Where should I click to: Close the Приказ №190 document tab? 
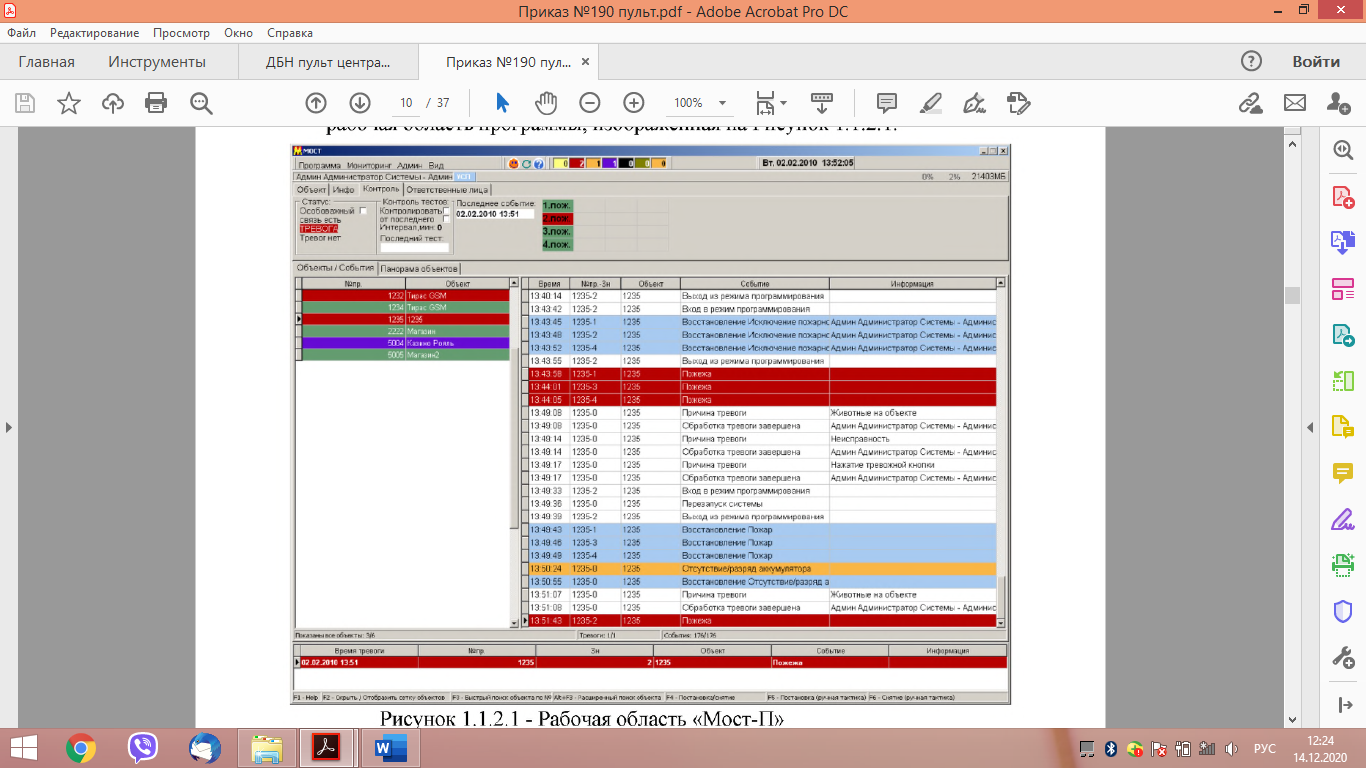pos(586,62)
